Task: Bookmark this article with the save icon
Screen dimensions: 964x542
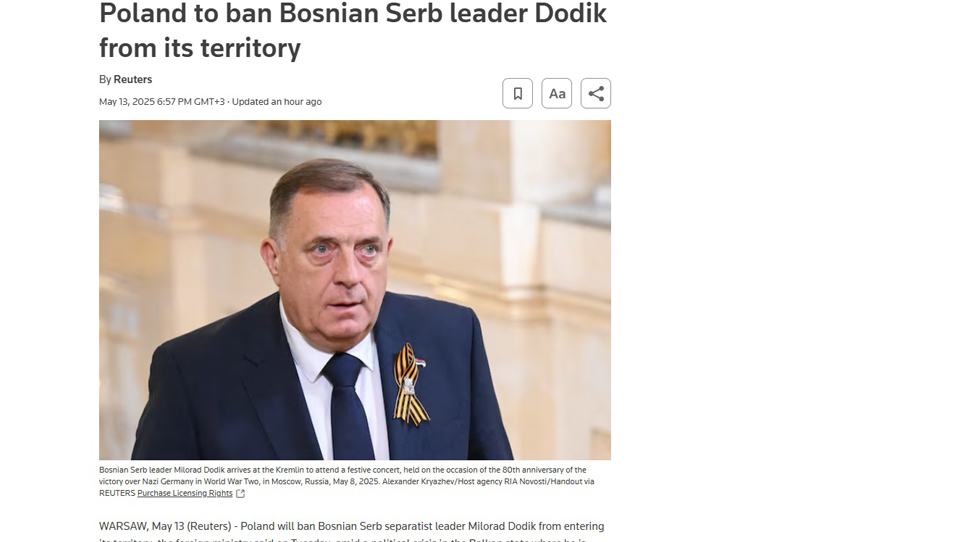Action: (x=517, y=93)
